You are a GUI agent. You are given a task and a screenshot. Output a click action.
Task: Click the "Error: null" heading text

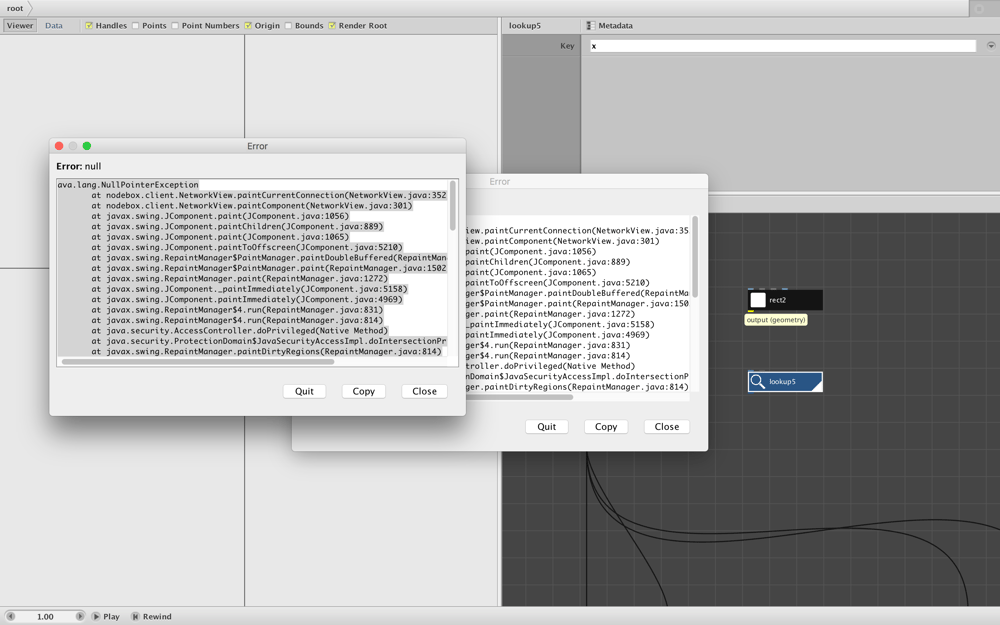(78, 166)
